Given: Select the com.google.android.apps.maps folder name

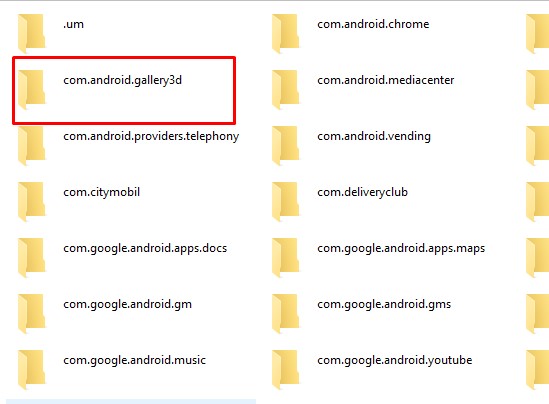Looking at the screenshot, I should [401, 248].
